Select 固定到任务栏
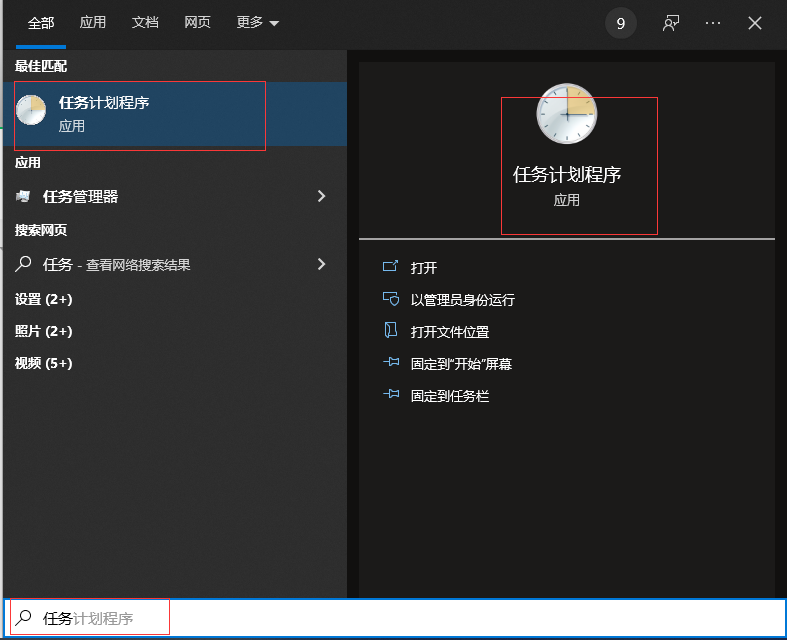787x640 pixels. pos(450,396)
